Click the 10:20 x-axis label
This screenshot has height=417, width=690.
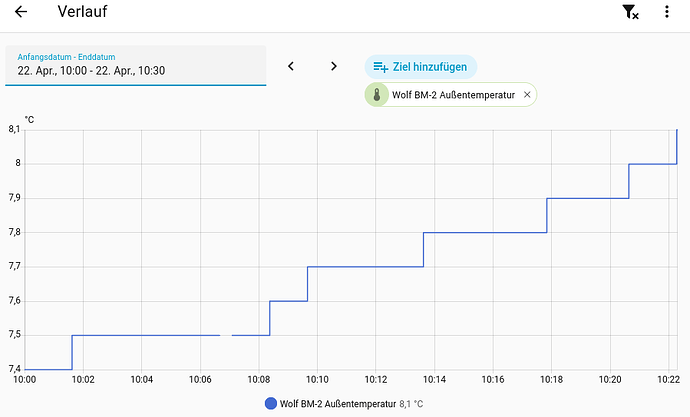pyautogui.click(x=610, y=380)
